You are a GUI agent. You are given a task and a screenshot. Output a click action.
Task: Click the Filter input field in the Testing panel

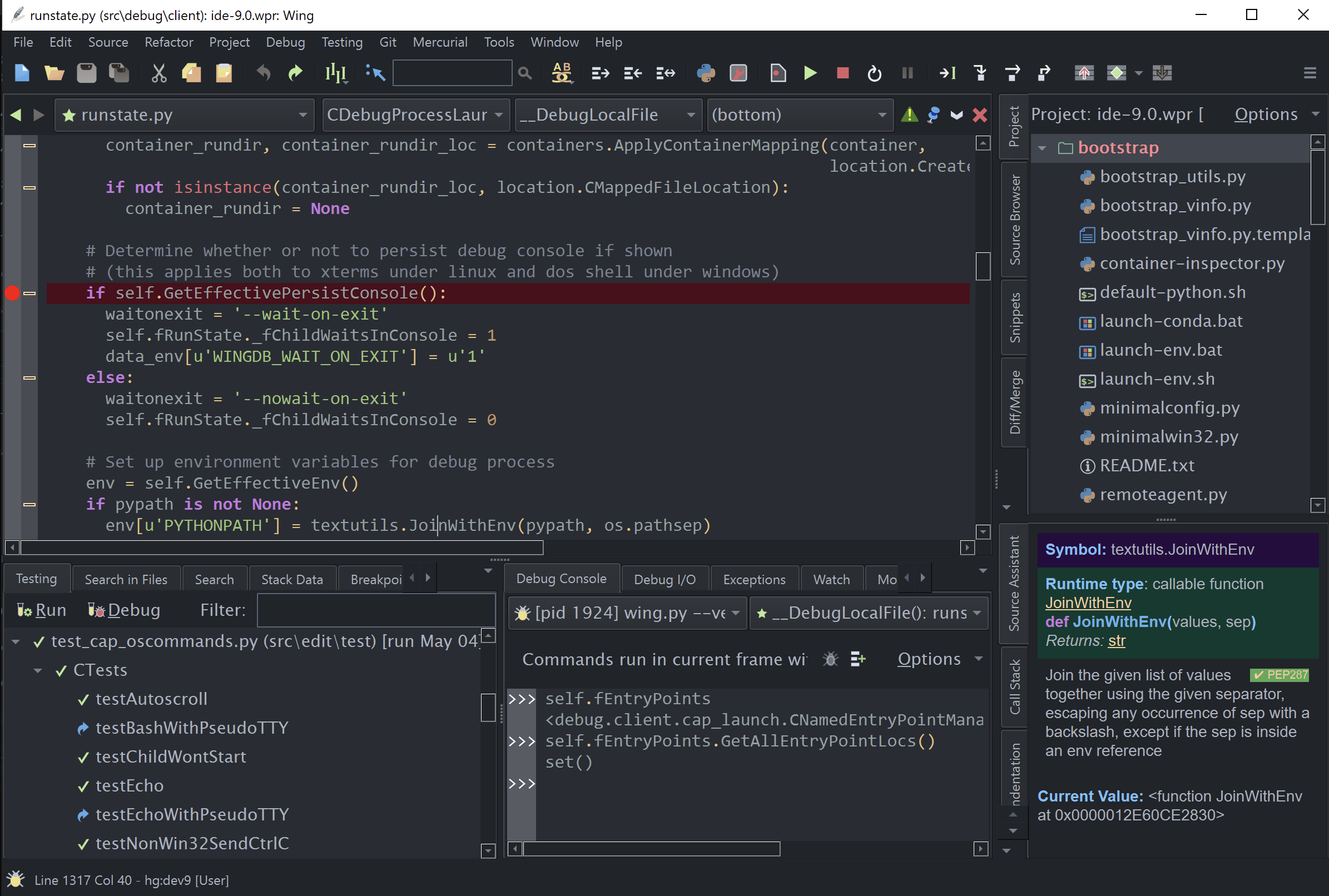pos(375,610)
